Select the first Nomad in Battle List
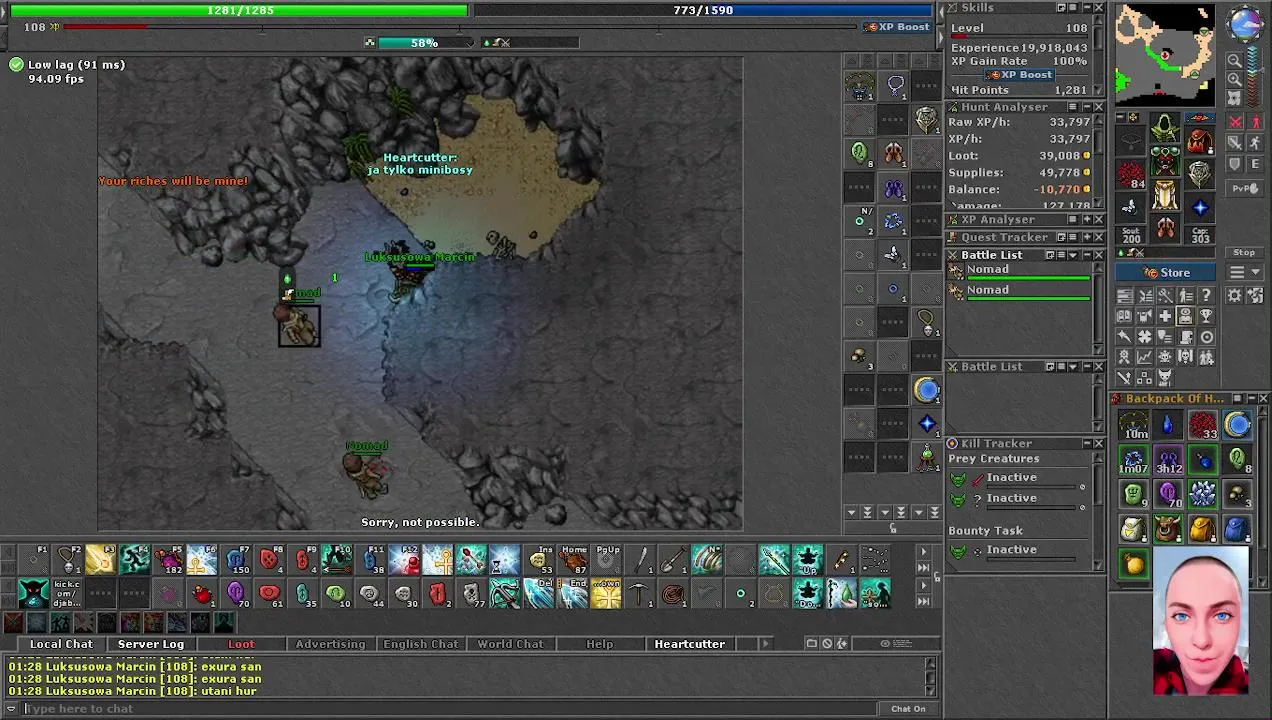 [x=1019, y=271]
